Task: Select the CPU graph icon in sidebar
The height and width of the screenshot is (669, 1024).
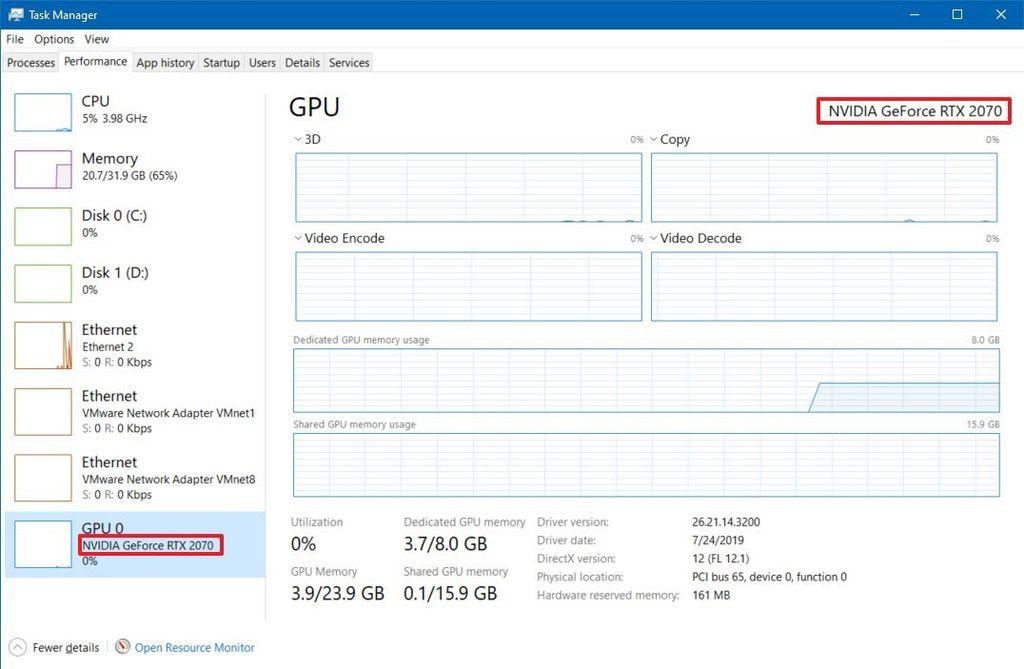Action: [42, 112]
